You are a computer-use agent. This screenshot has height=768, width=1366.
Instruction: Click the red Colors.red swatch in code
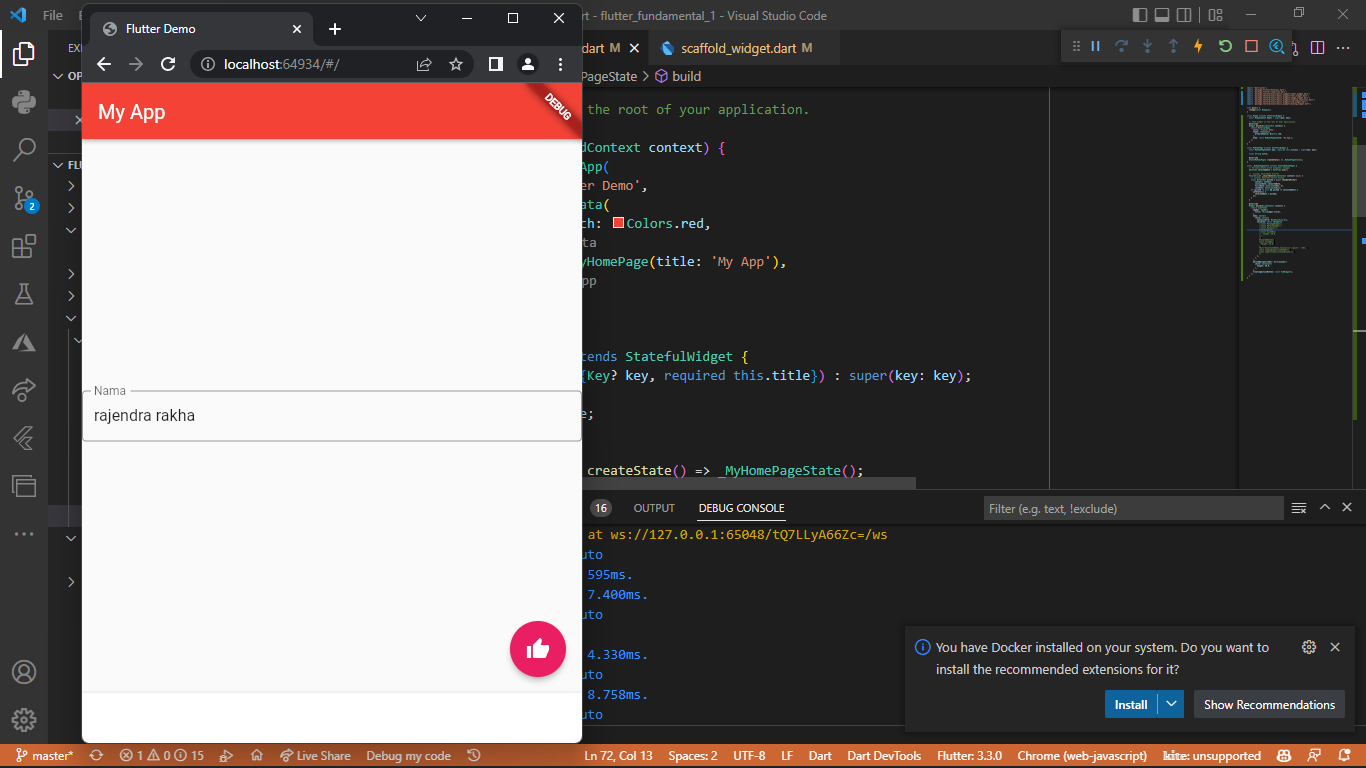point(619,223)
